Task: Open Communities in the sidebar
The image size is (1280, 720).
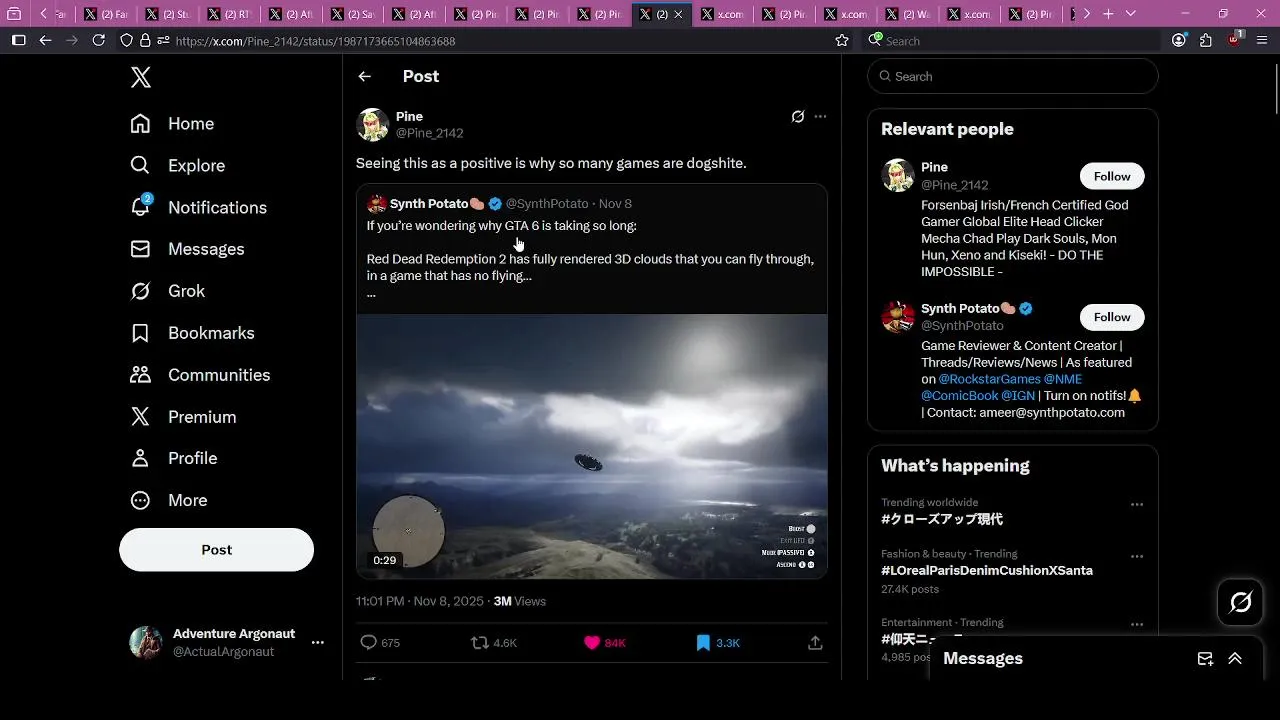Action: [200, 375]
